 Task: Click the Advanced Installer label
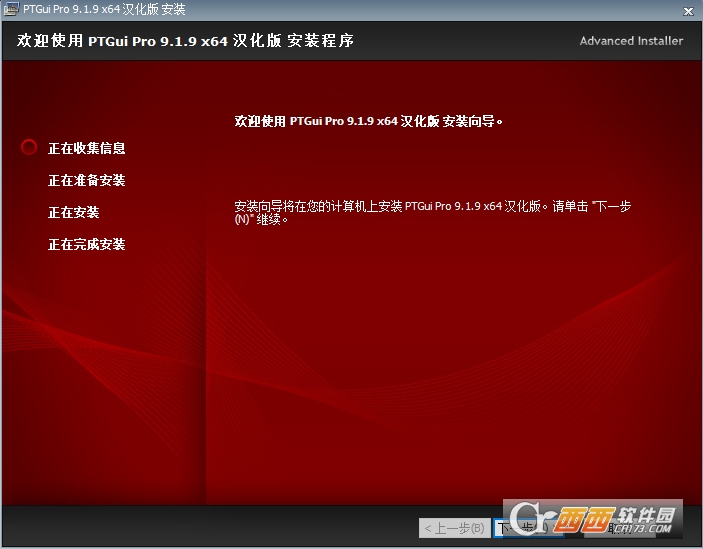(x=631, y=41)
